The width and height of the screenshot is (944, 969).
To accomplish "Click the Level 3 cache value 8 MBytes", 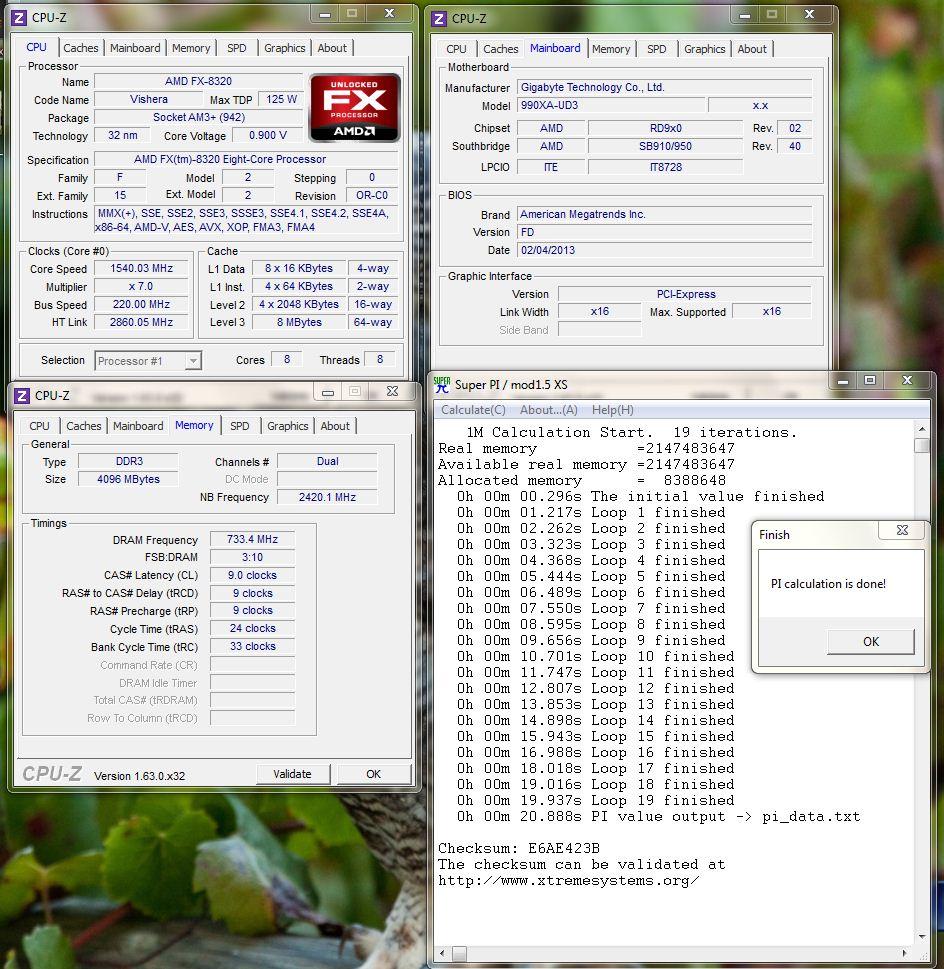I will point(299,323).
